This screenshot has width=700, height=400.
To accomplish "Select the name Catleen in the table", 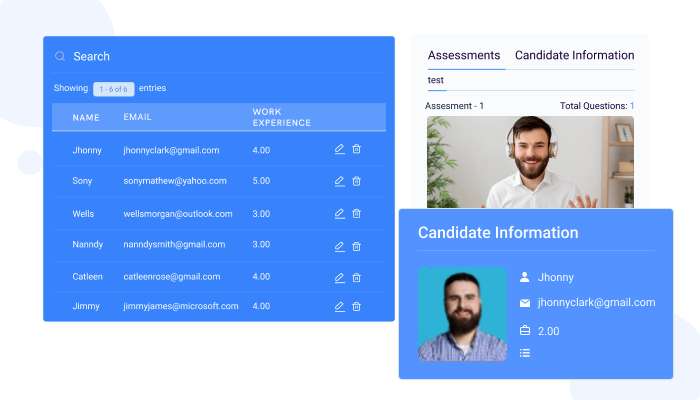I will pyautogui.click(x=88, y=276).
